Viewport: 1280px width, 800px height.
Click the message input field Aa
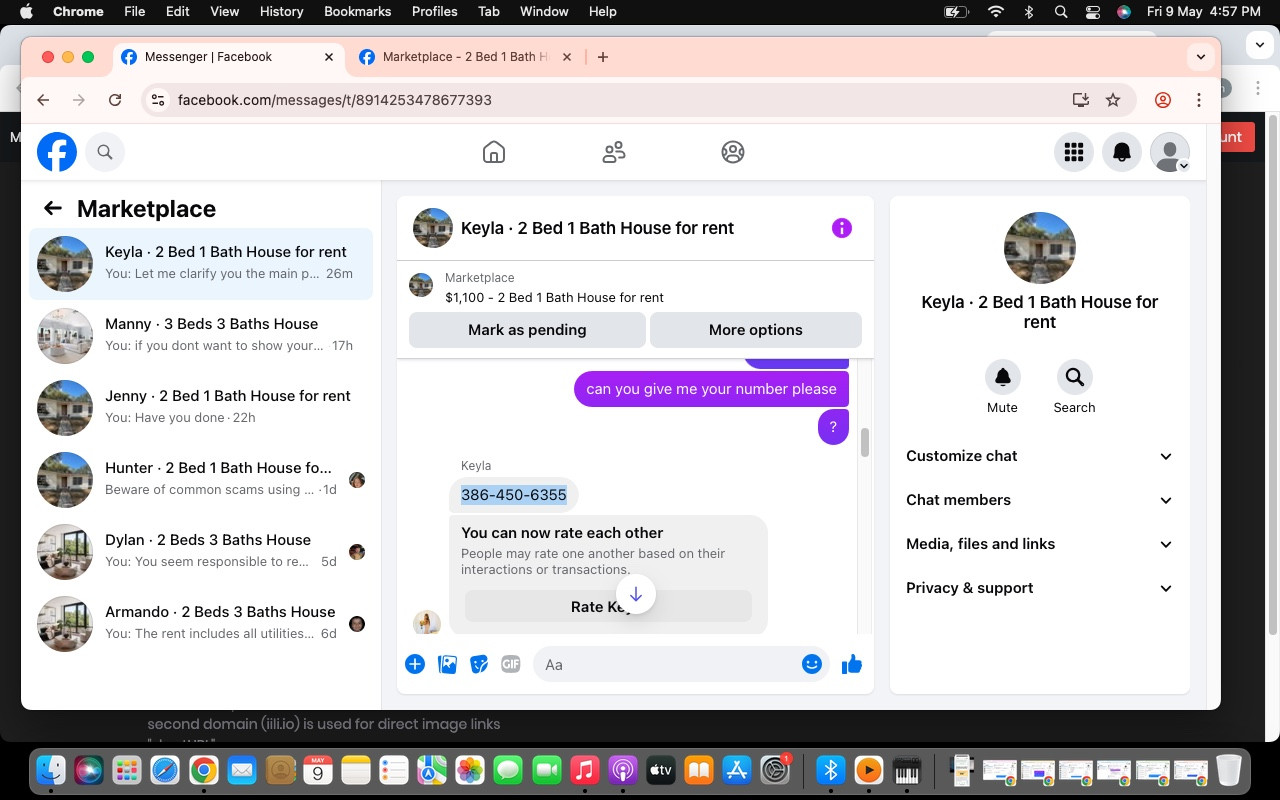668,664
